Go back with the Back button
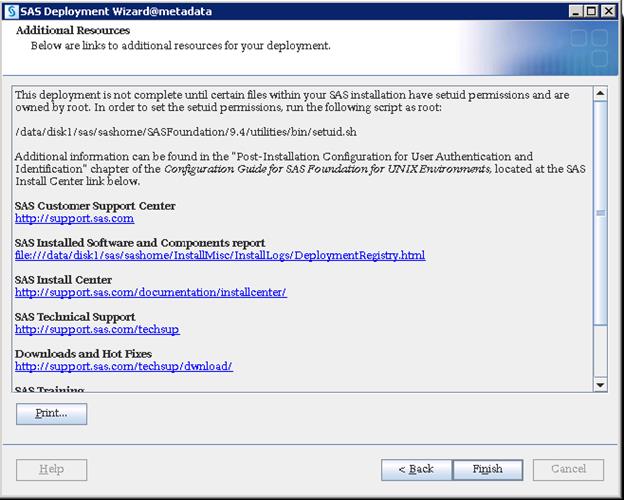The image size is (624, 500). click(x=417, y=470)
